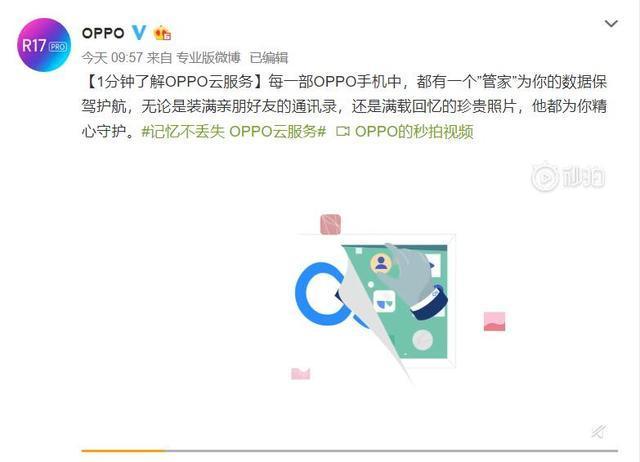Open the R17 Pro profile avatar

click(44, 45)
